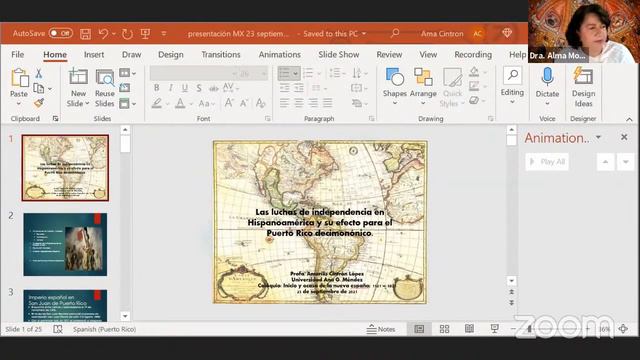Viewport: 640px width, 360px height.
Task: Justify text alignment
Action: 327,103
